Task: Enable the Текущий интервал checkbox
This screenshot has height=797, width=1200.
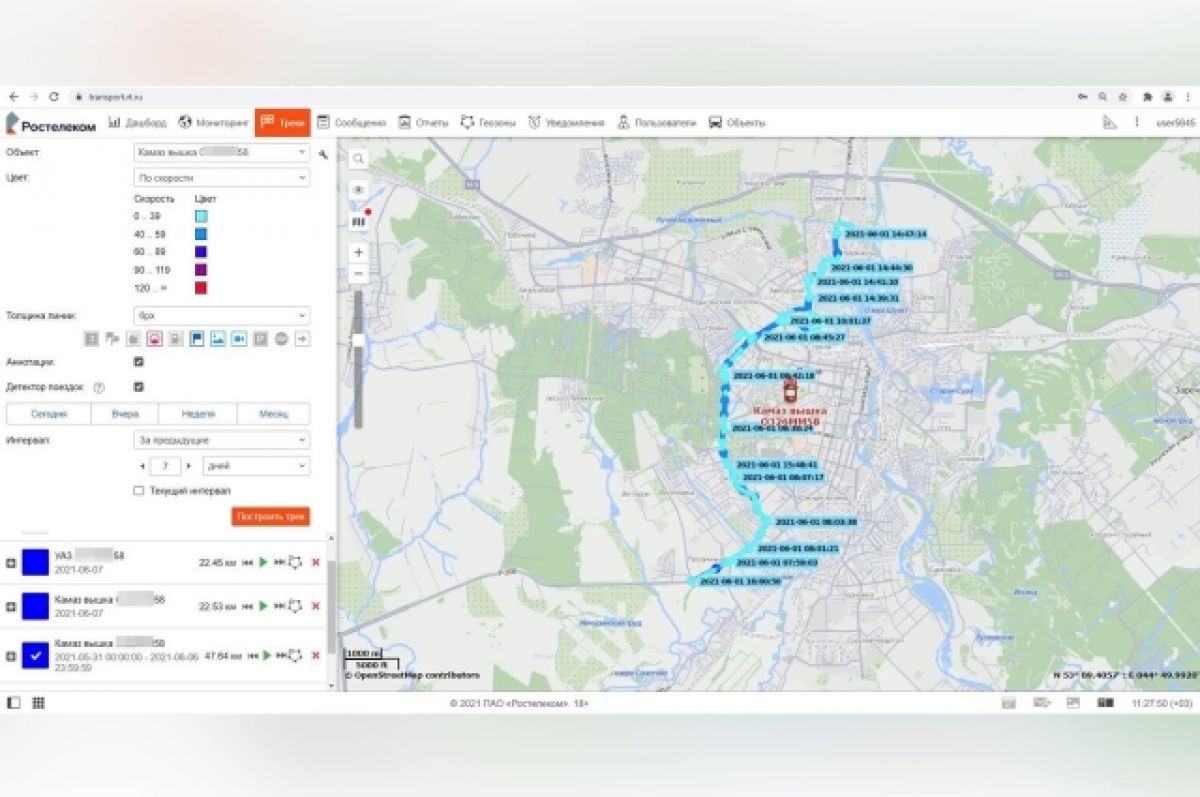Action: [x=139, y=491]
